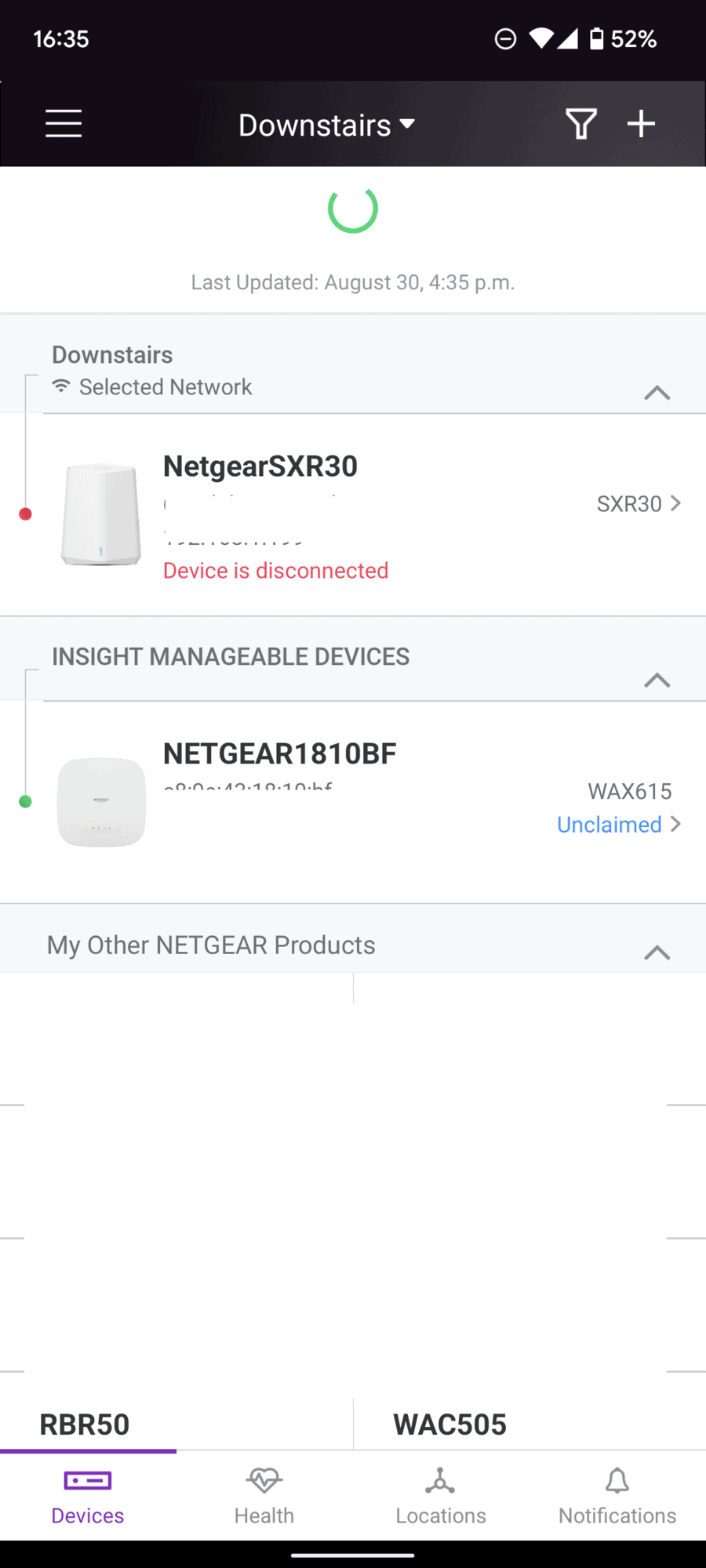This screenshot has width=706, height=1568.
Task: Tap the plus icon to add device
Action: pos(641,124)
